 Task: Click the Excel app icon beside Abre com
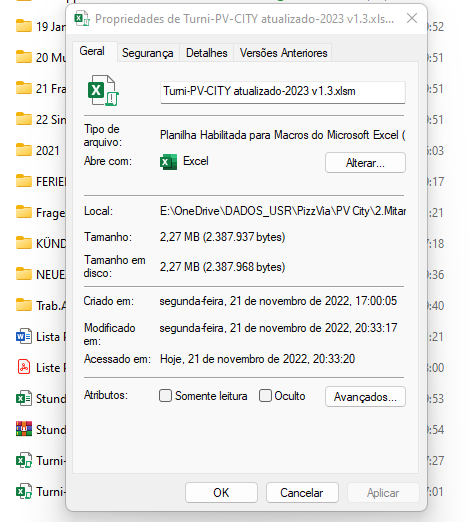[x=168, y=162]
